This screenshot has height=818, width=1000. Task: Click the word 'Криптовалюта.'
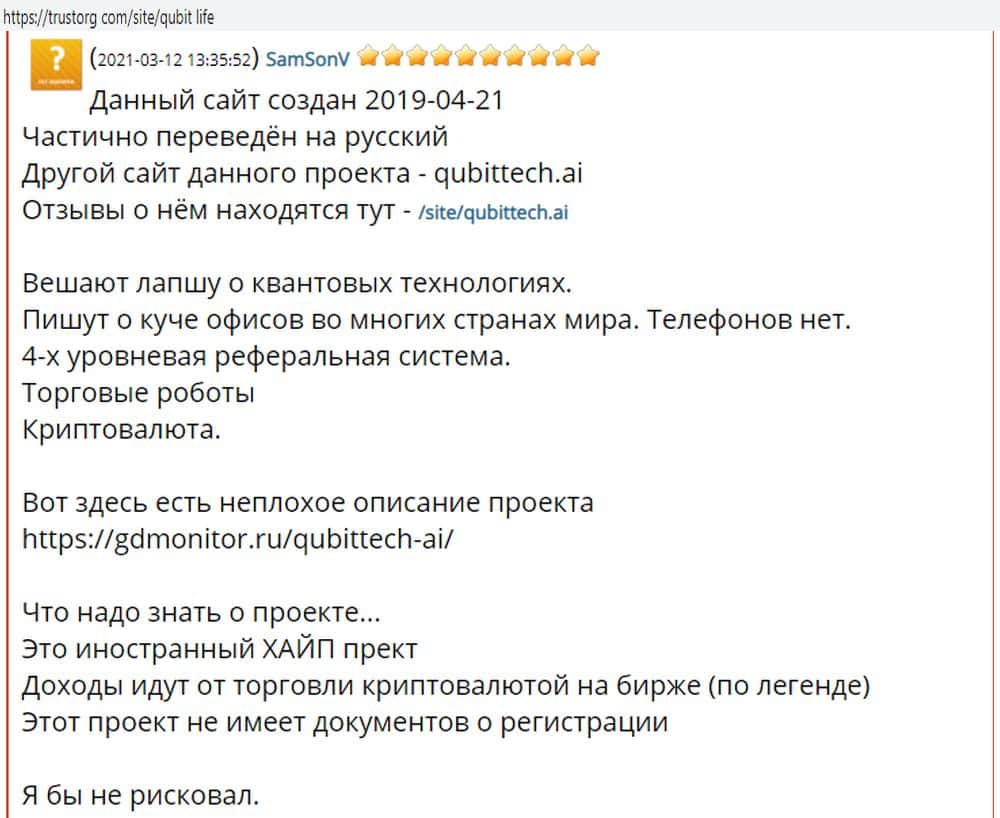[x=121, y=430]
